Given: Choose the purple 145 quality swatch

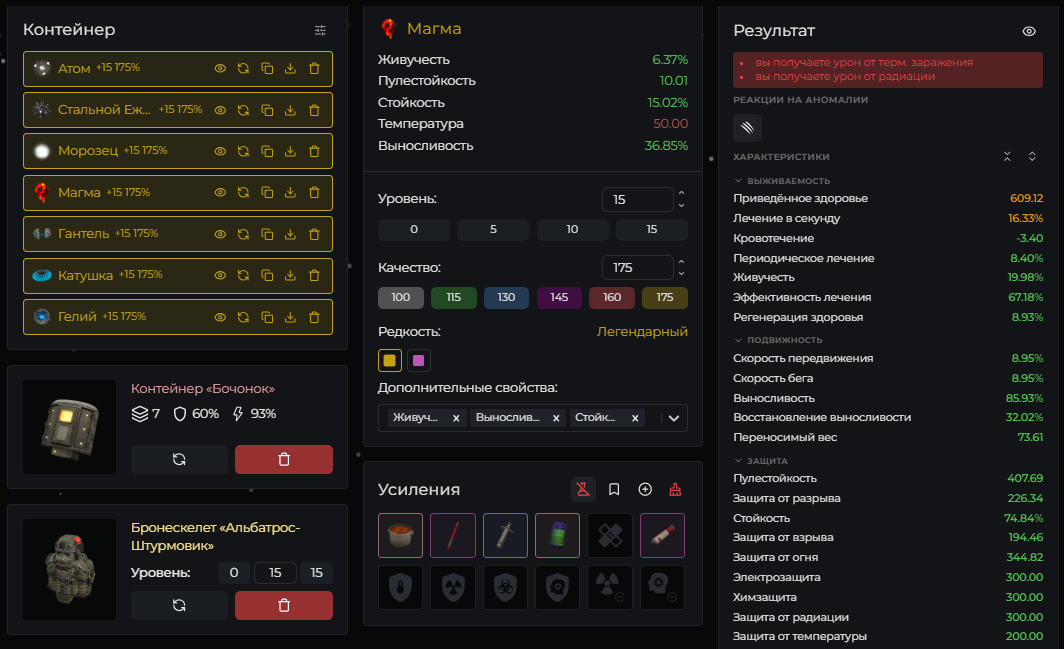Looking at the screenshot, I should (559, 297).
